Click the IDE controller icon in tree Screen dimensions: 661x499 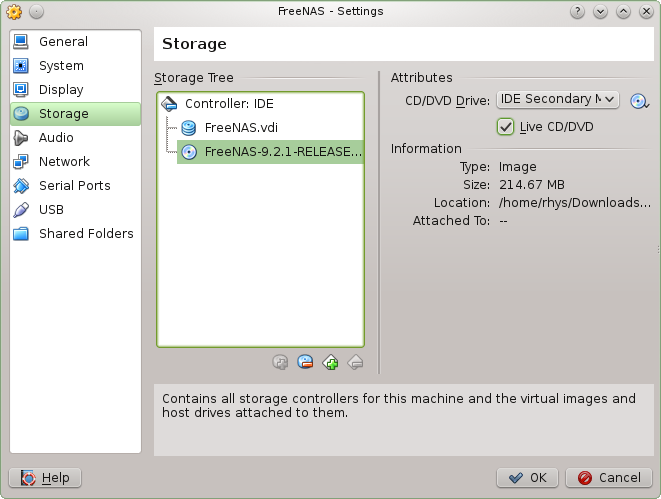169,104
